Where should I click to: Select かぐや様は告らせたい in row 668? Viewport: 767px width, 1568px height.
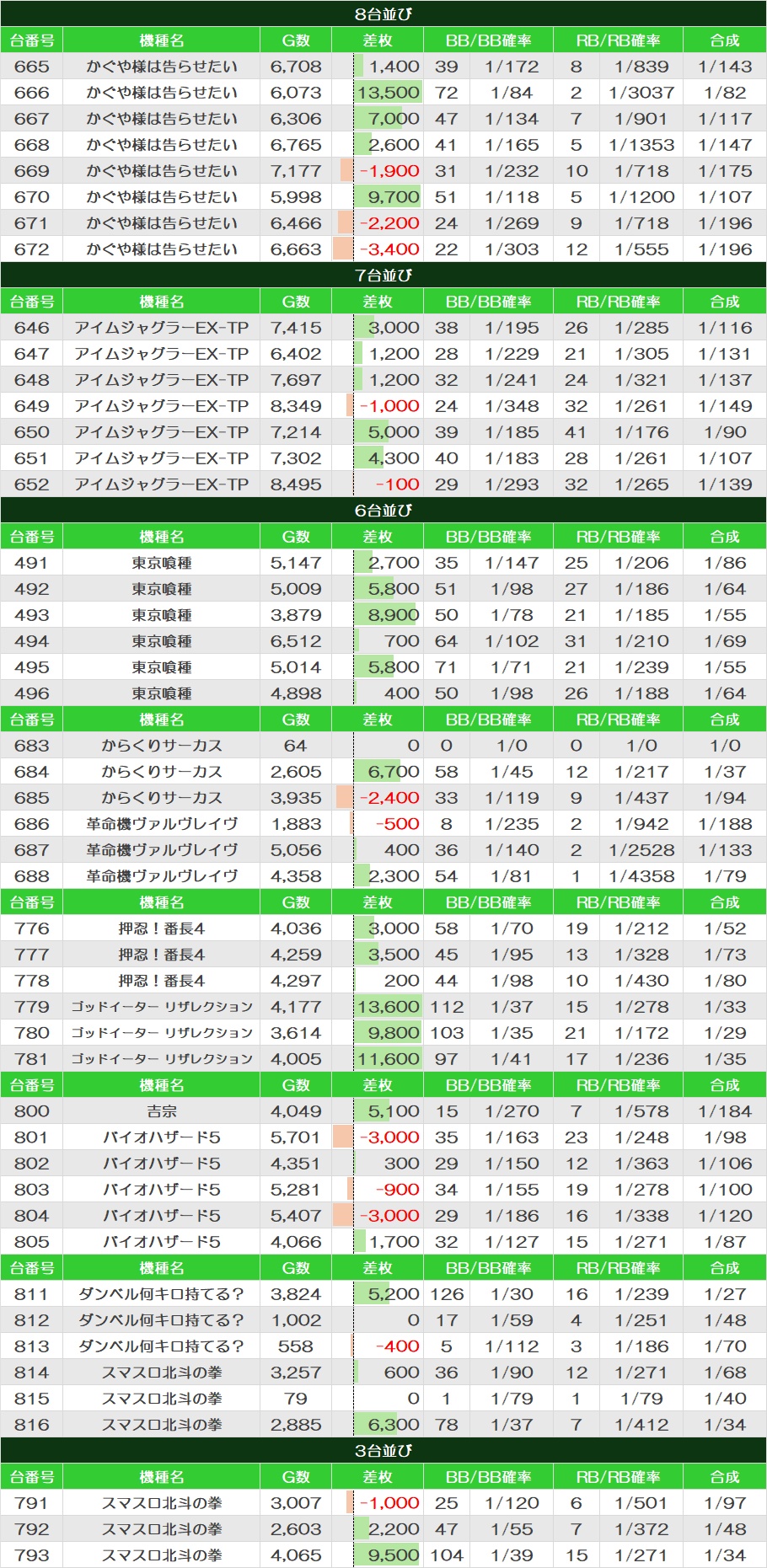(x=162, y=145)
